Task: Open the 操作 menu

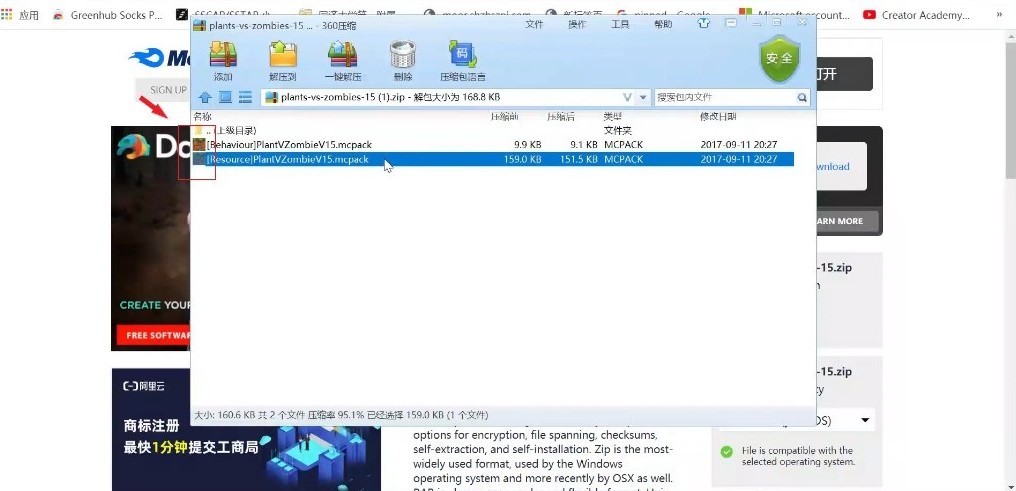Action: coord(577,24)
